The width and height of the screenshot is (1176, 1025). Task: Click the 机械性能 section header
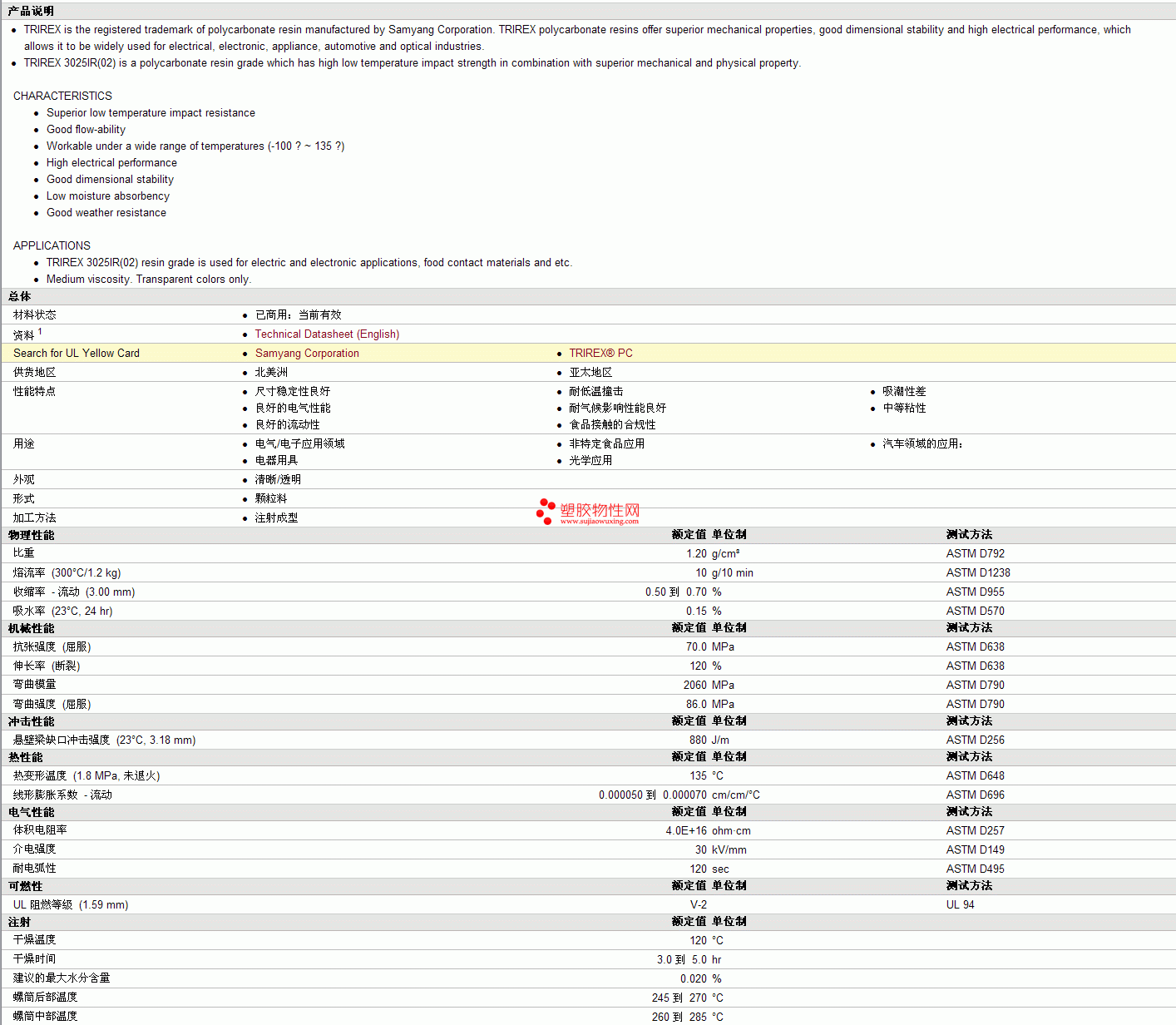[31, 628]
